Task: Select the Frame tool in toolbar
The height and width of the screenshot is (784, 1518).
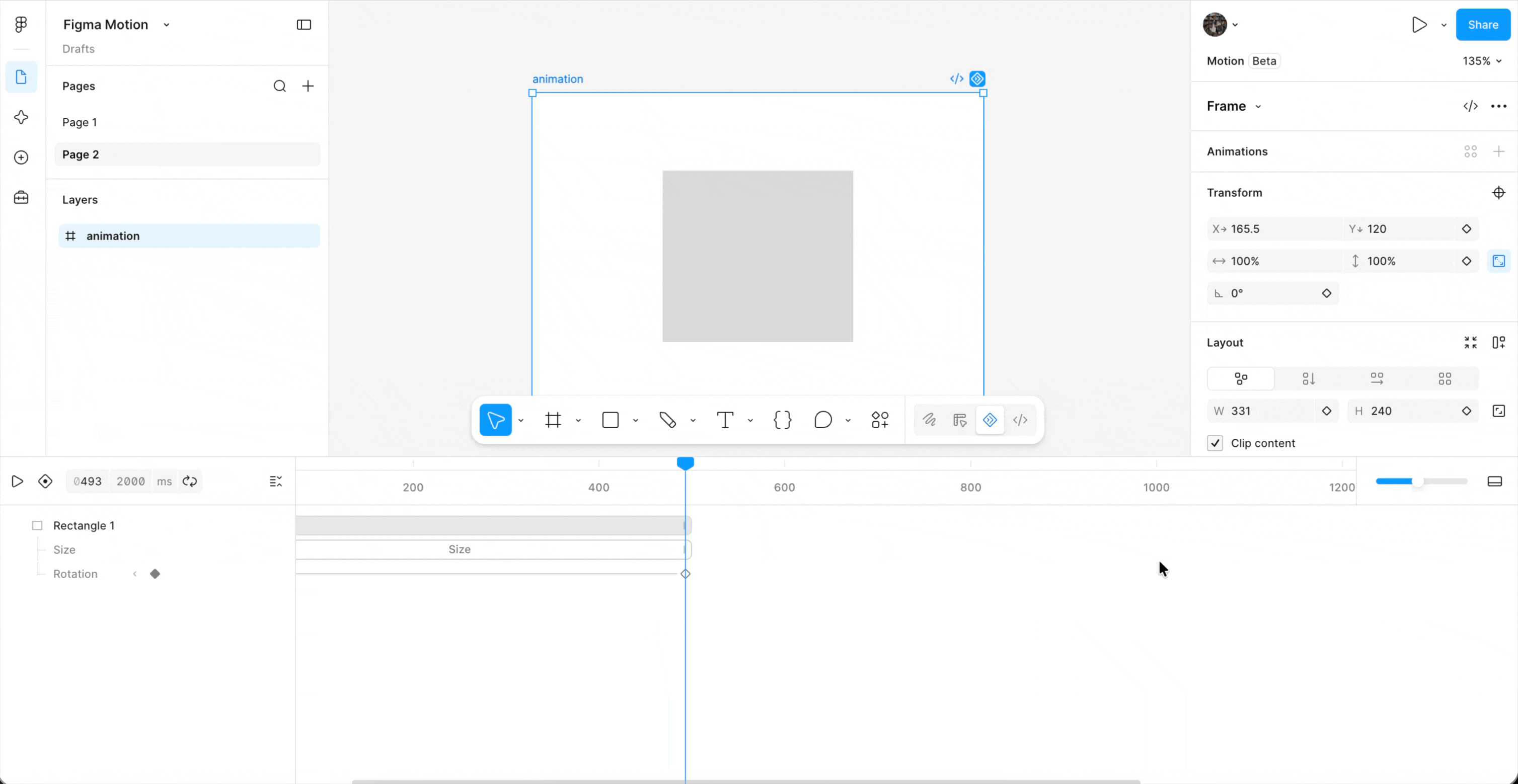Action: coord(553,420)
